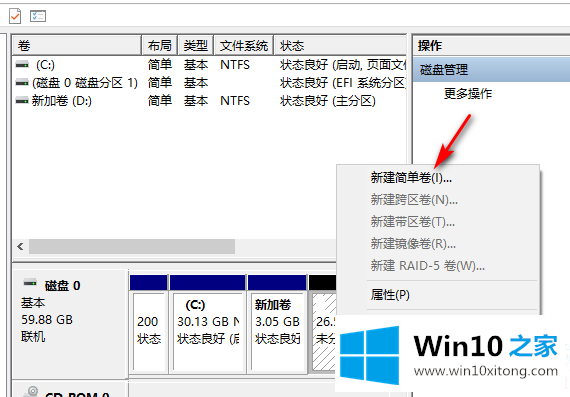Click NTFS file system cell of (C:)
Image resolution: width=570 pixels, height=397 pixels.
coord(235,65)
